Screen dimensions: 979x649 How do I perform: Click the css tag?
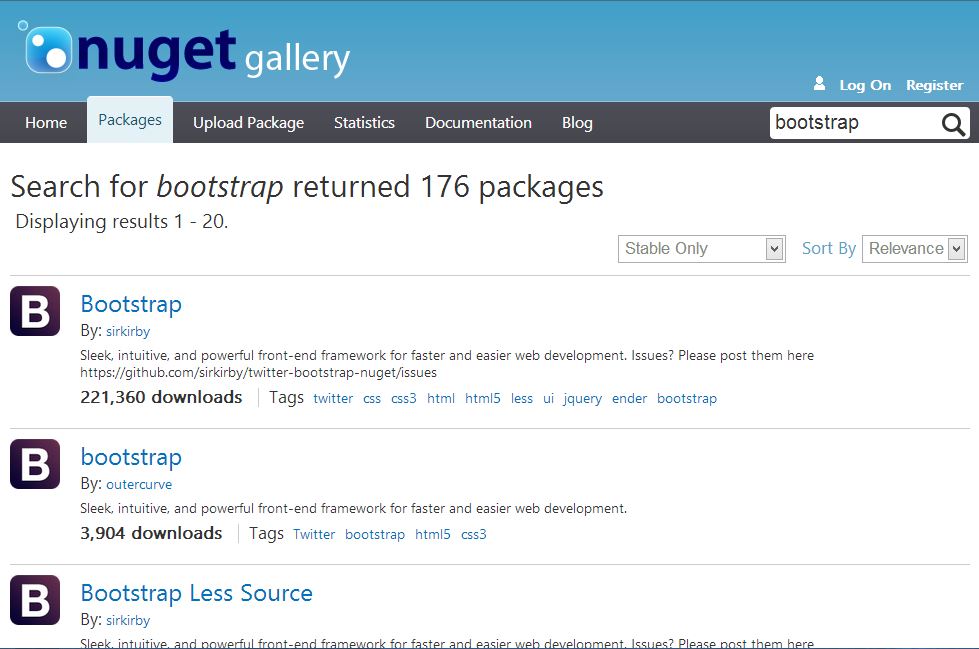coord(371,399)
